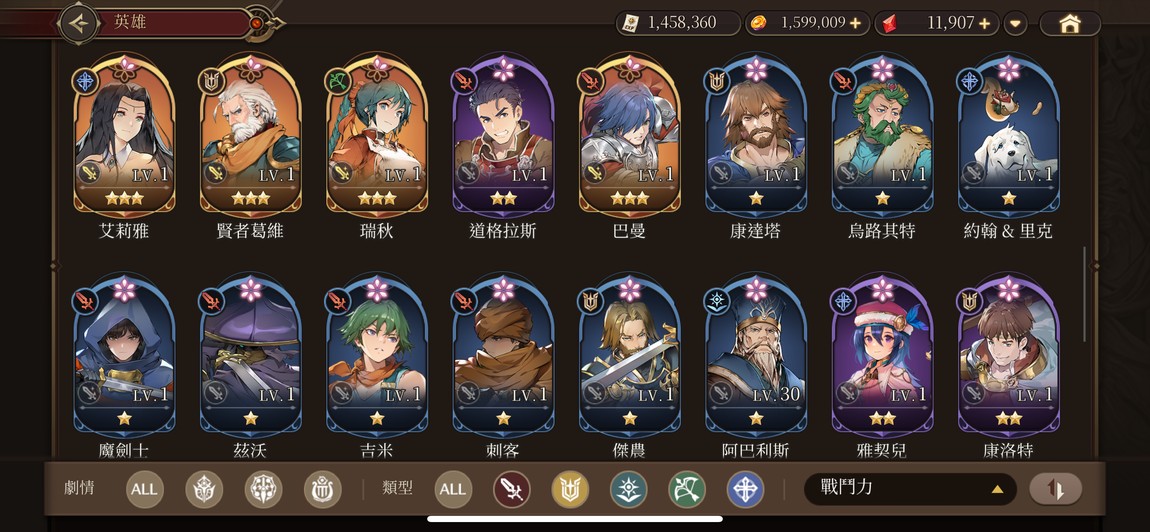The image size is (1150, 532).
Task: Select third 劇情 faction emblem filter
Action: tap(323, 489)
